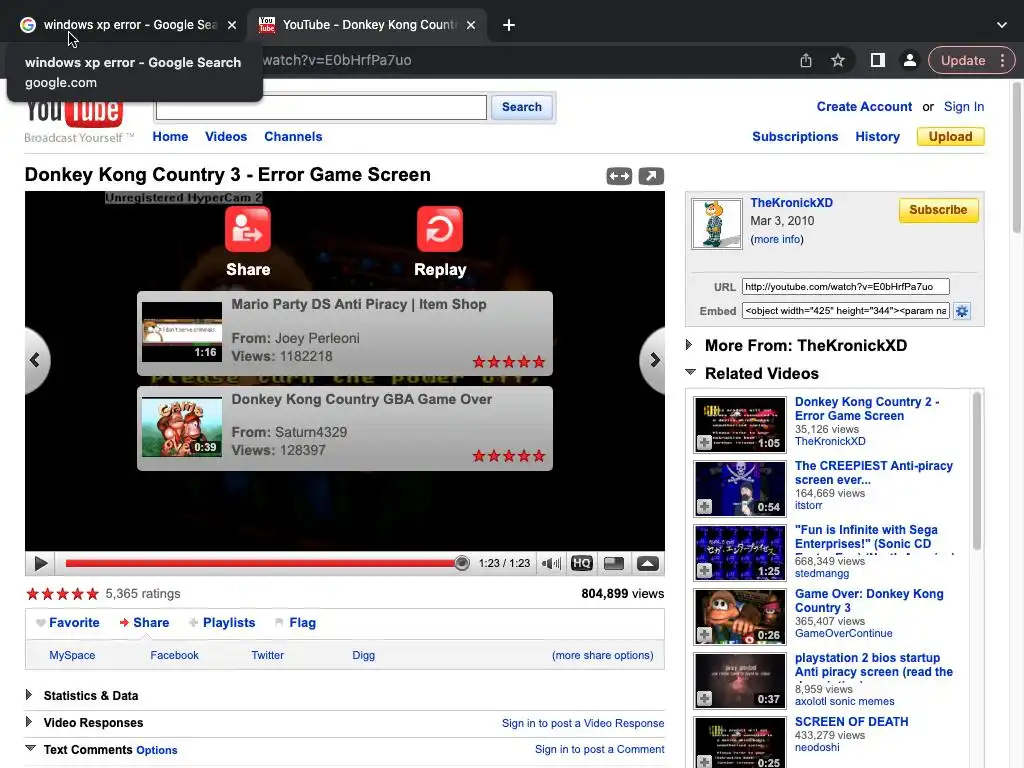Viewport: 1024px width, 768px height.
Task: Expand the video to wide mode
Action: 619,176
